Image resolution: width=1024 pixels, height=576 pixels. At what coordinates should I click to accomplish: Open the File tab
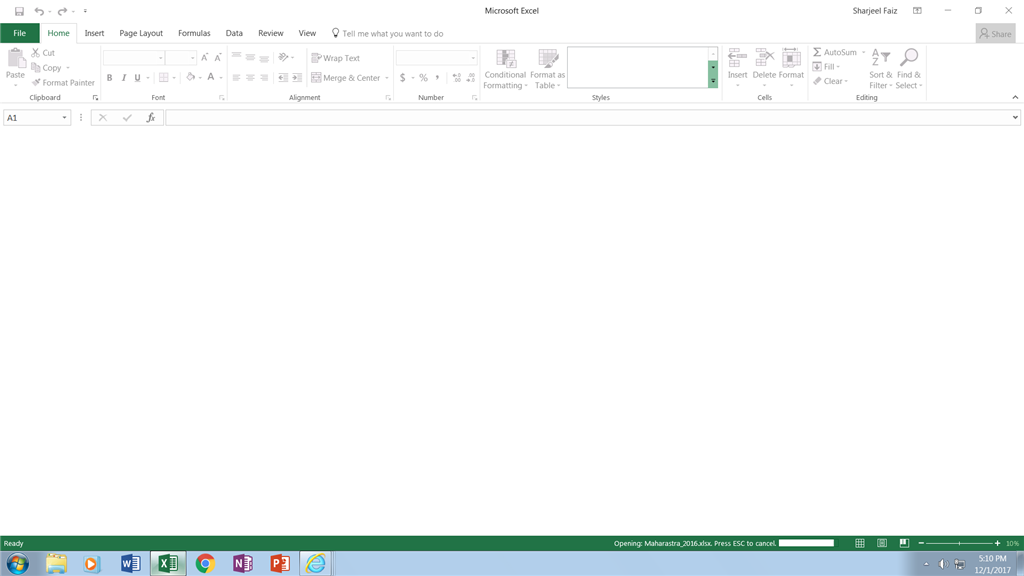tap(20, 33)
